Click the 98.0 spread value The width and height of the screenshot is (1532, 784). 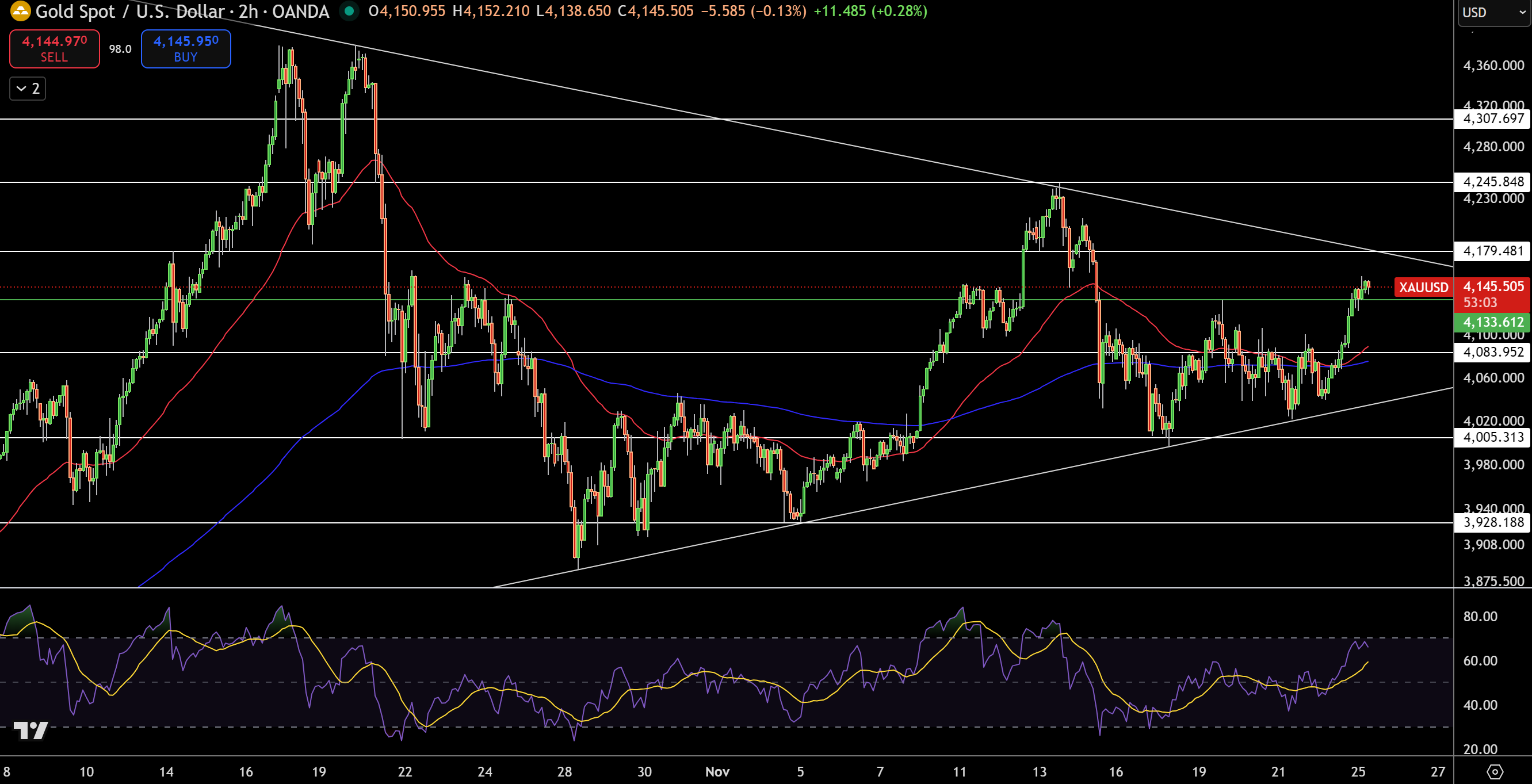(120, 49)
